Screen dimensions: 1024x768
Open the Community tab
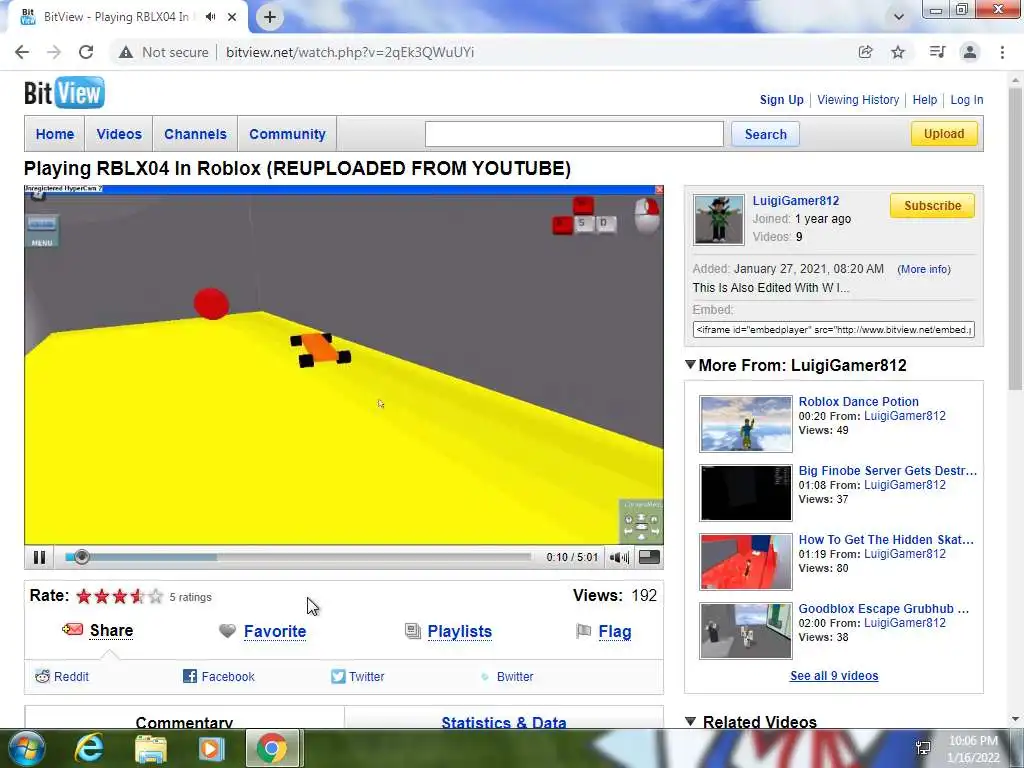[x=287, y=134]
